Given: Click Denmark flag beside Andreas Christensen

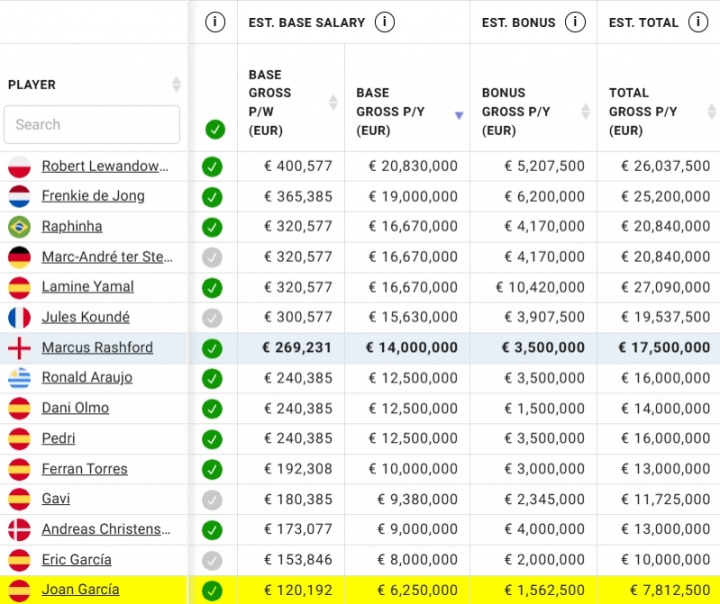Looking at the screenshot, I should [x=19, y=529].
